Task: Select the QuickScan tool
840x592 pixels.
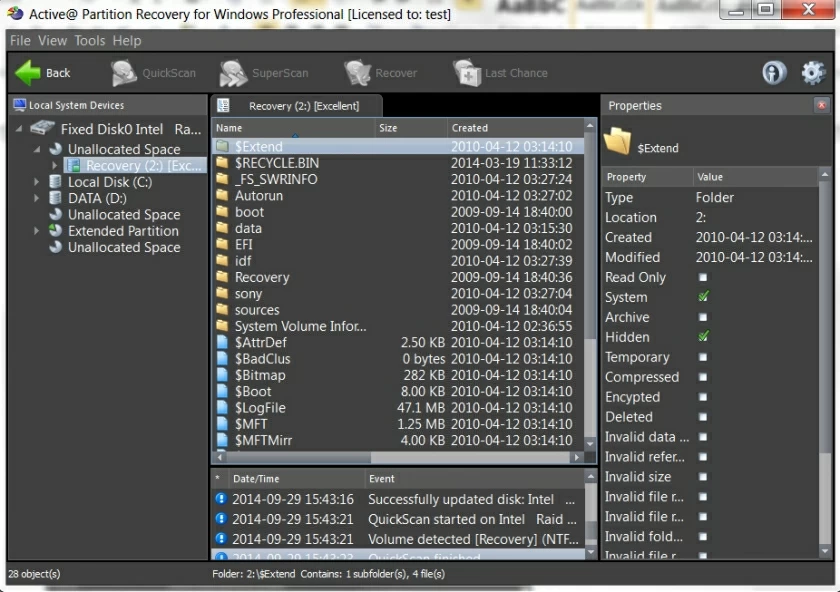Action: click(153, 72)
